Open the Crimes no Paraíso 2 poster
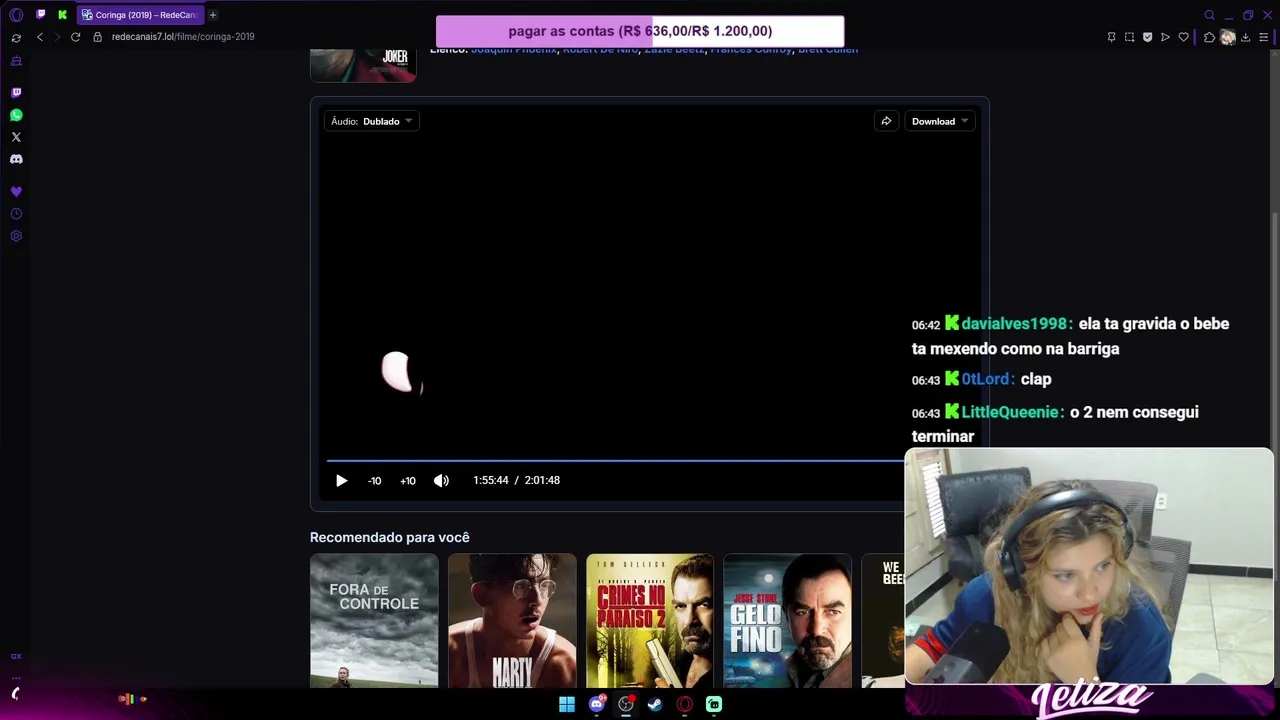 [650, 621]
